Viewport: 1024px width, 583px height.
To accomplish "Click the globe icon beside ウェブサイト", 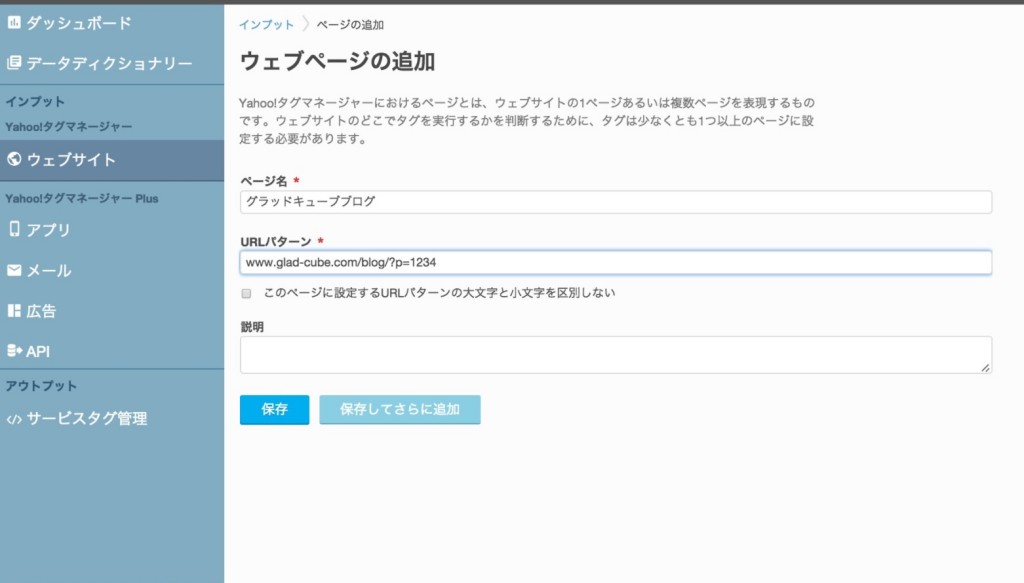I will tap(14, 159).
